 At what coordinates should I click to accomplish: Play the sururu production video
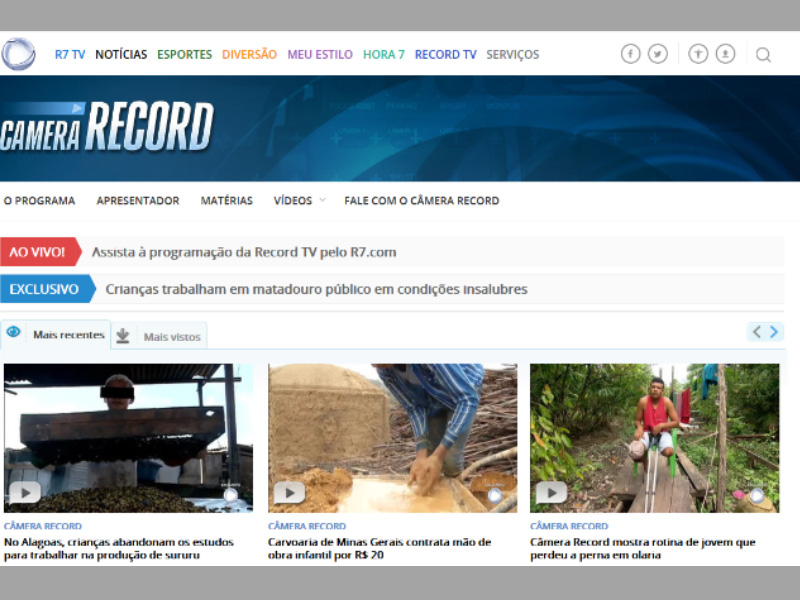click(x=25, y=492)
